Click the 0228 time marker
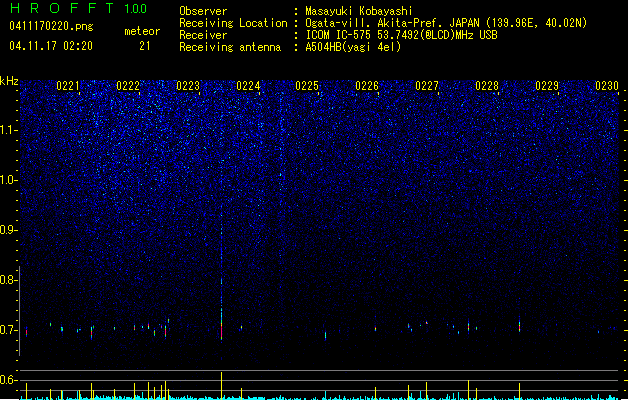Viewport: 629px width, 400px height. (x=487, y=86)
